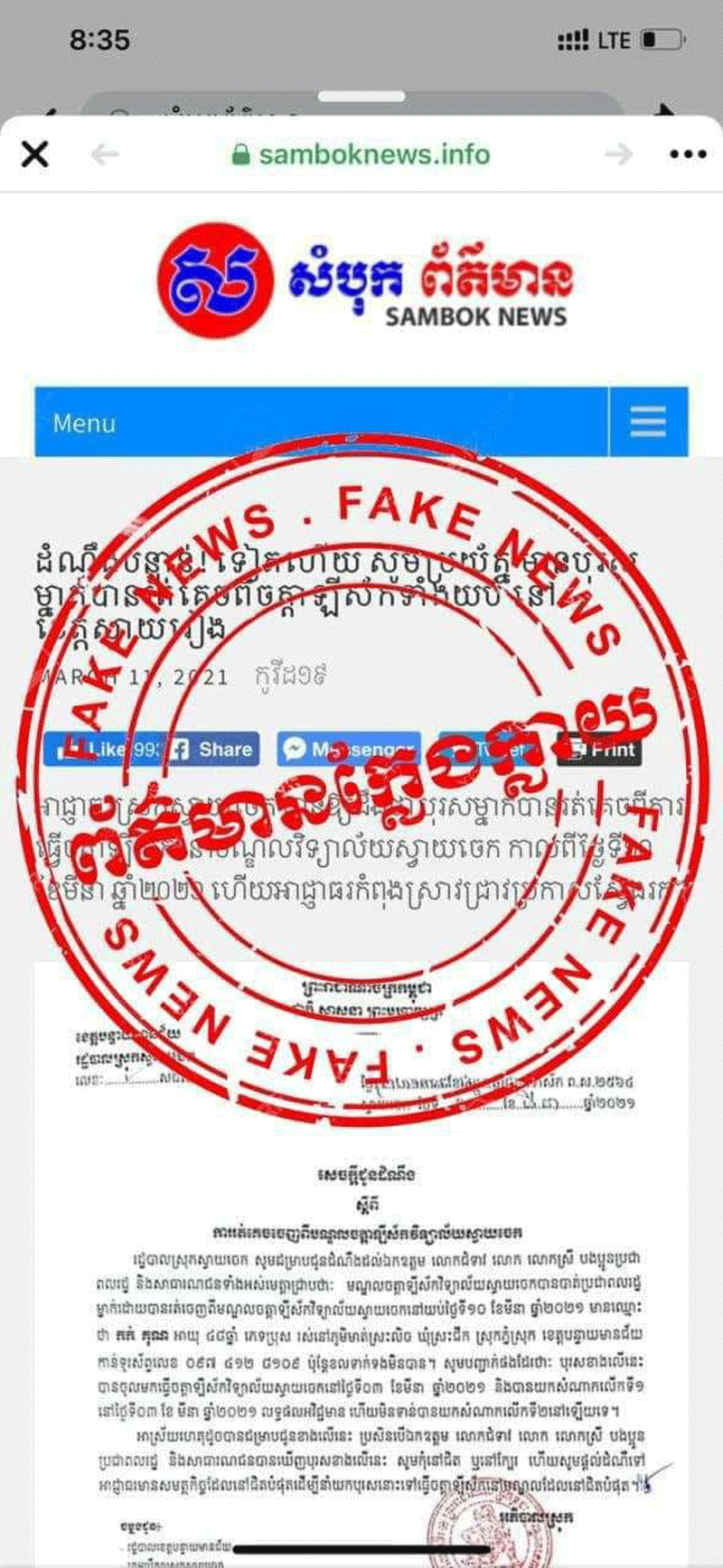Tap the sheet drag handle at top

coord(361,97)
